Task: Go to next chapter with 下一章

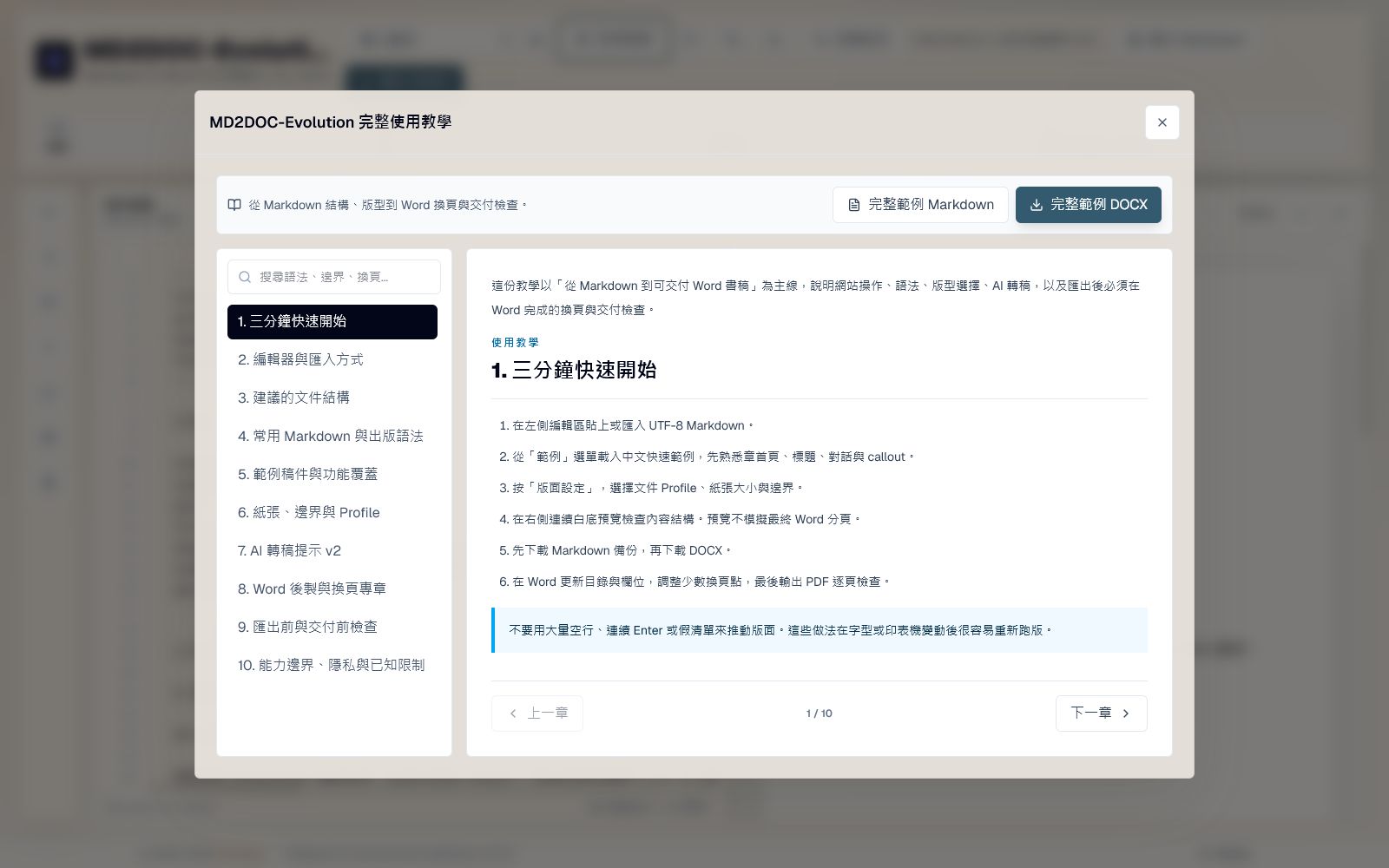Action: pyautogui.click(x=1101, y=713)
